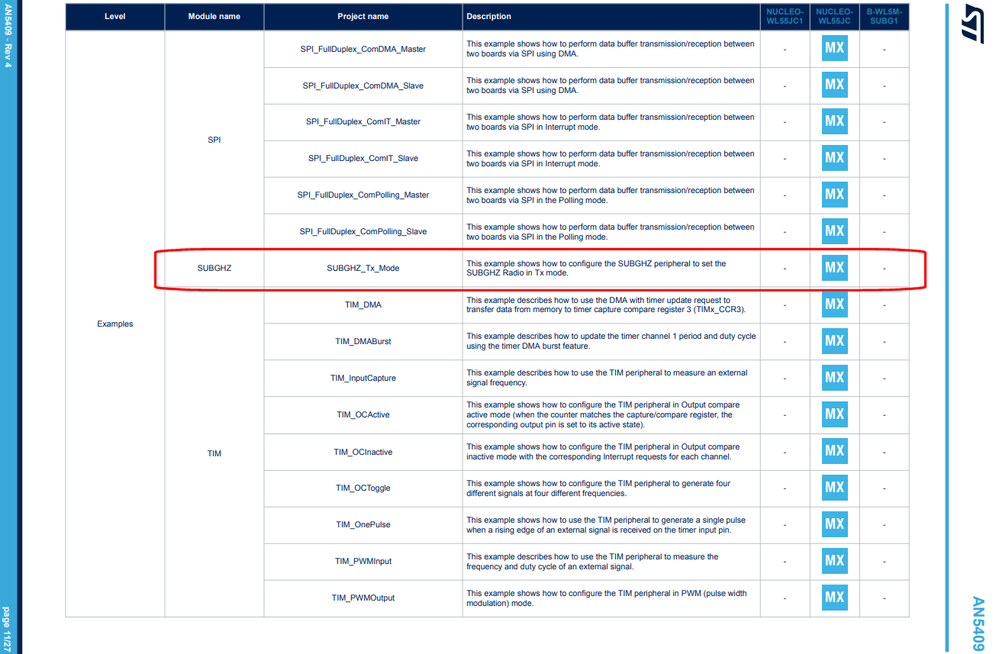The height and width of the screenshot is (654, 999).
Task: Click the TIM_OCActive description text
Action: point(603,415)
